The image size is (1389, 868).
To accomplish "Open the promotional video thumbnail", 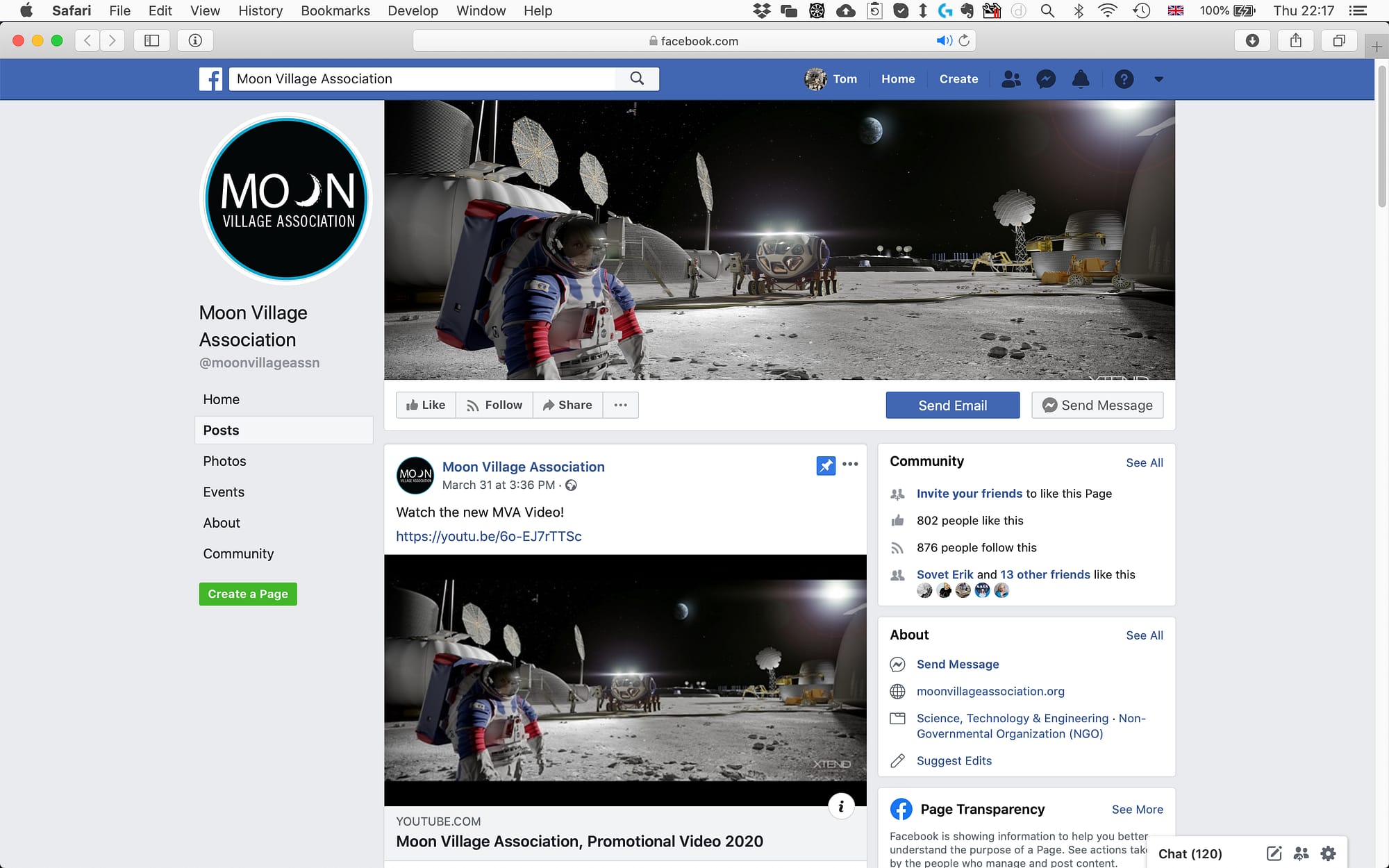I will tap(625, 681).
